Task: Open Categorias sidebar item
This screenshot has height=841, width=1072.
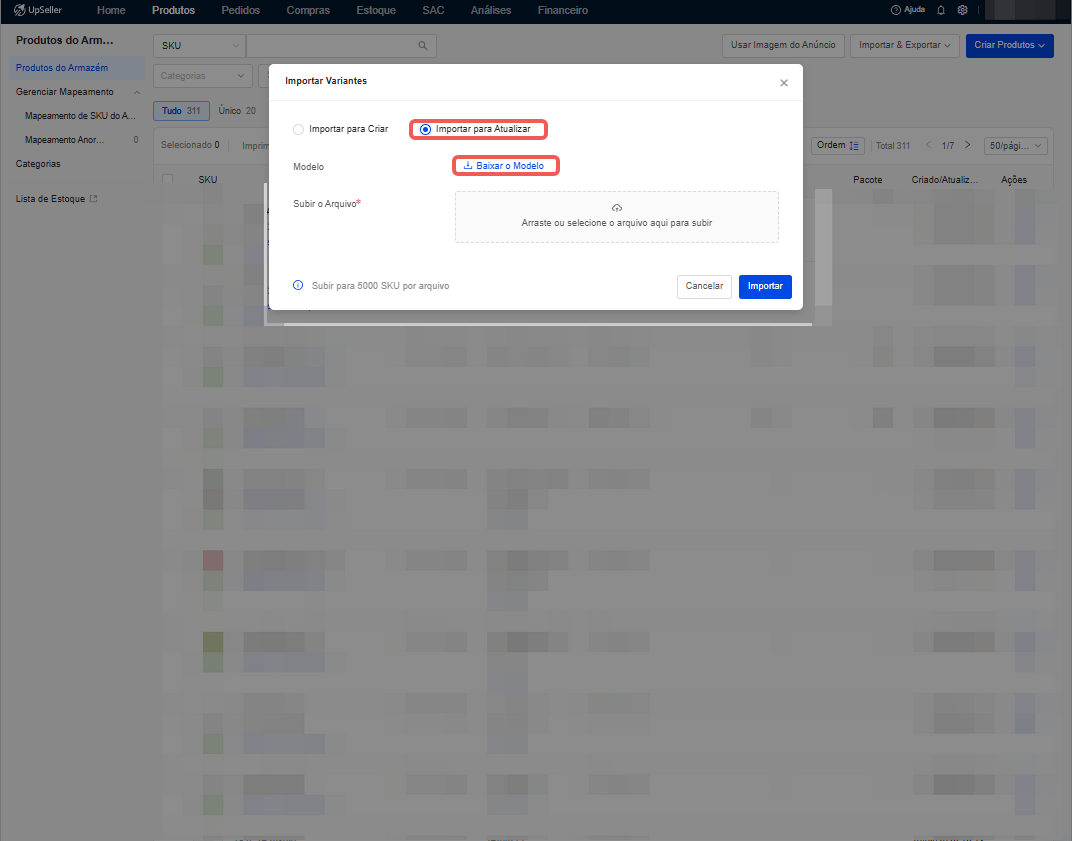Action: 38,164
